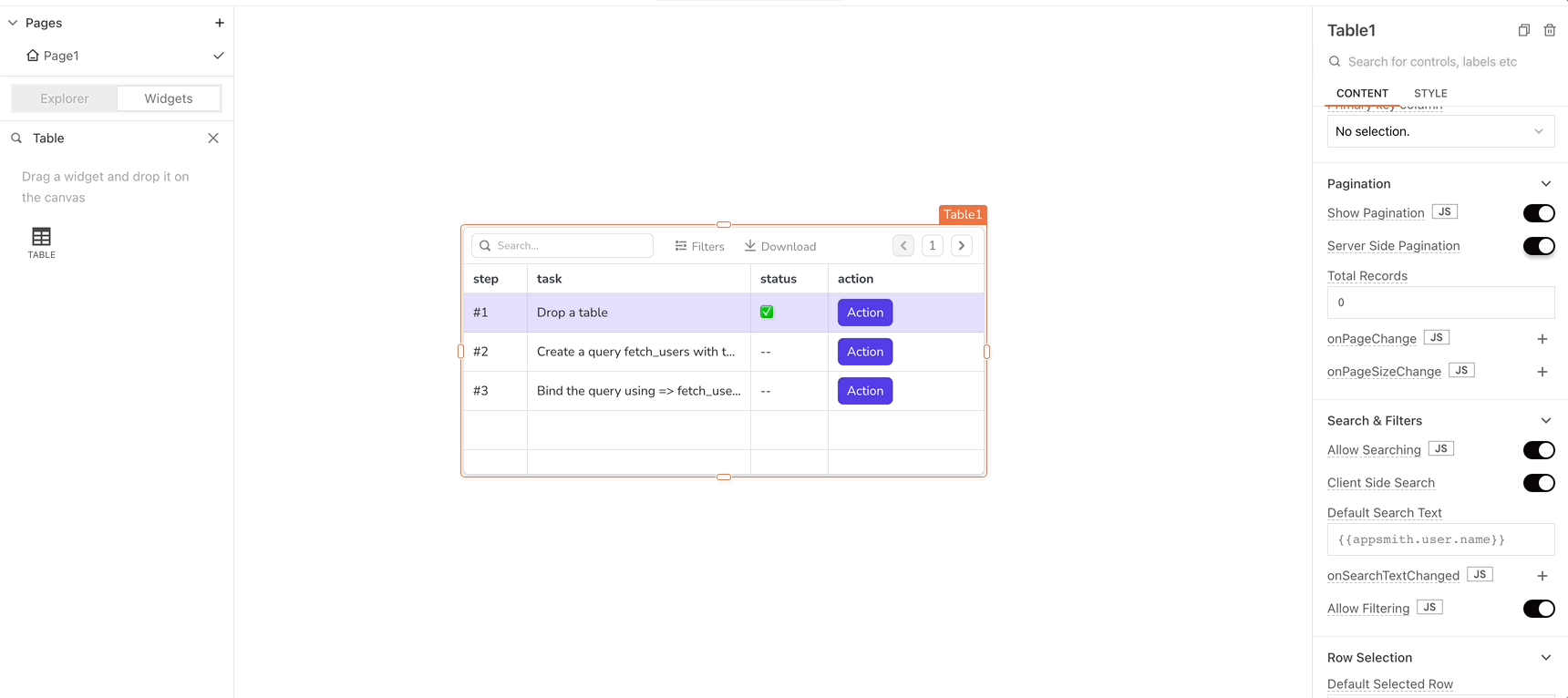Open the STYLE tab
This screenshot has height=698, width=1568.
coord(1430,93)
